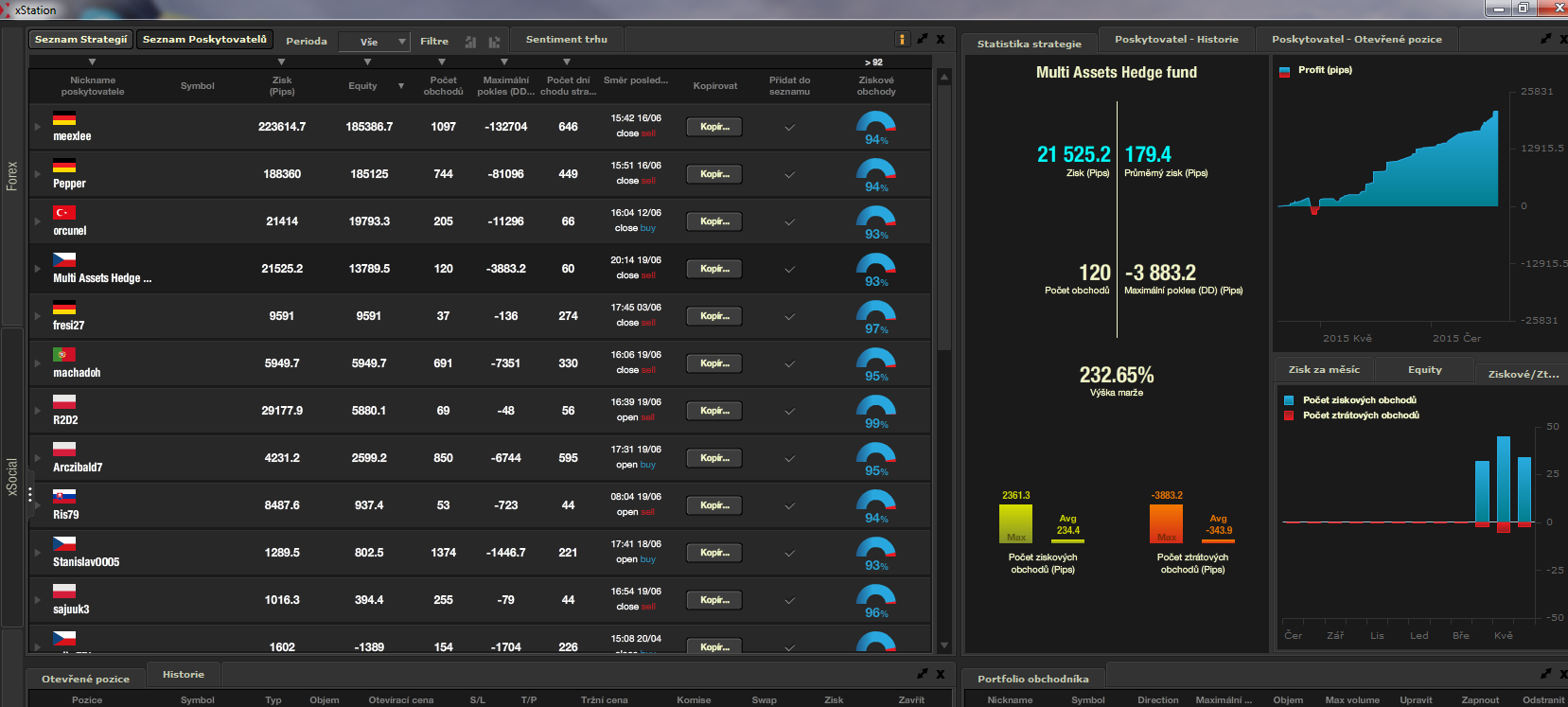Click Polish flag icon of sajuuk3
The height and width of the screenshot is (707, 1568).
[64, 592]
